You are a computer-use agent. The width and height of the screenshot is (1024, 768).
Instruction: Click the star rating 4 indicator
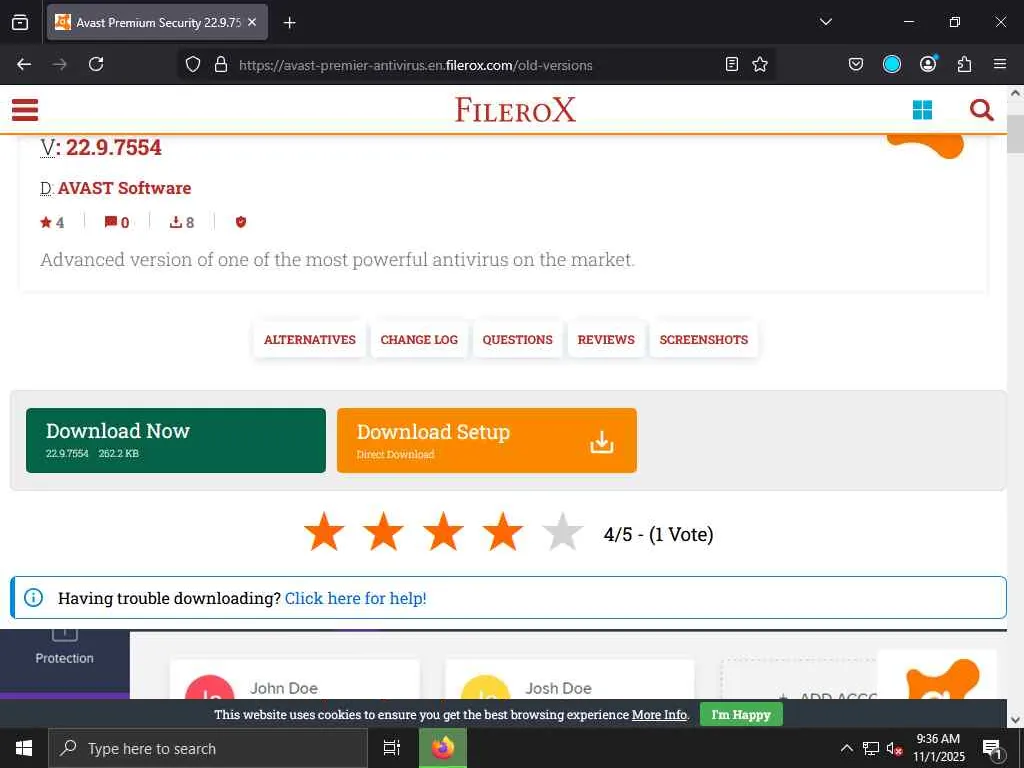(x=52, y=223)
